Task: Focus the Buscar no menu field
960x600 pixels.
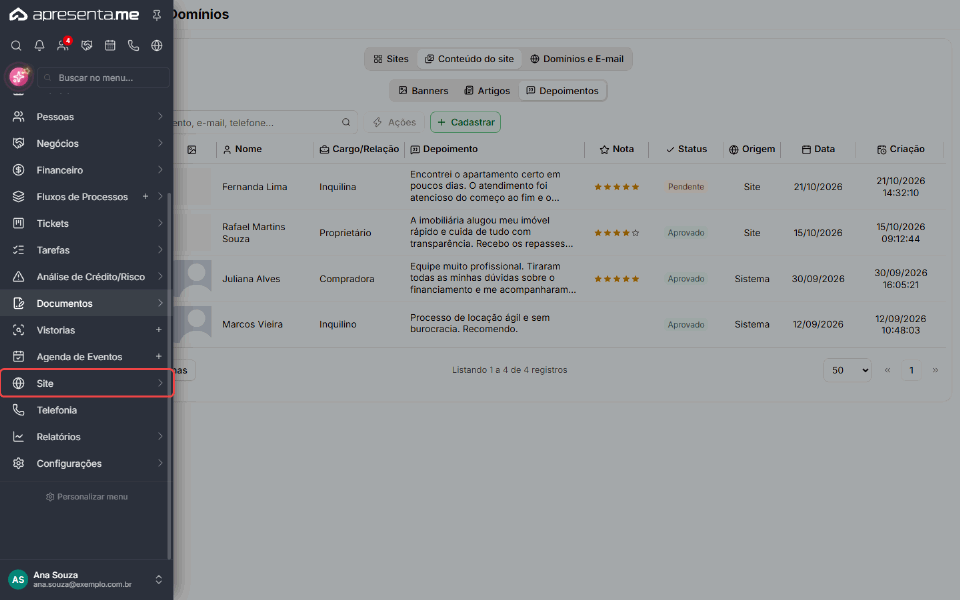Action: 103,78
